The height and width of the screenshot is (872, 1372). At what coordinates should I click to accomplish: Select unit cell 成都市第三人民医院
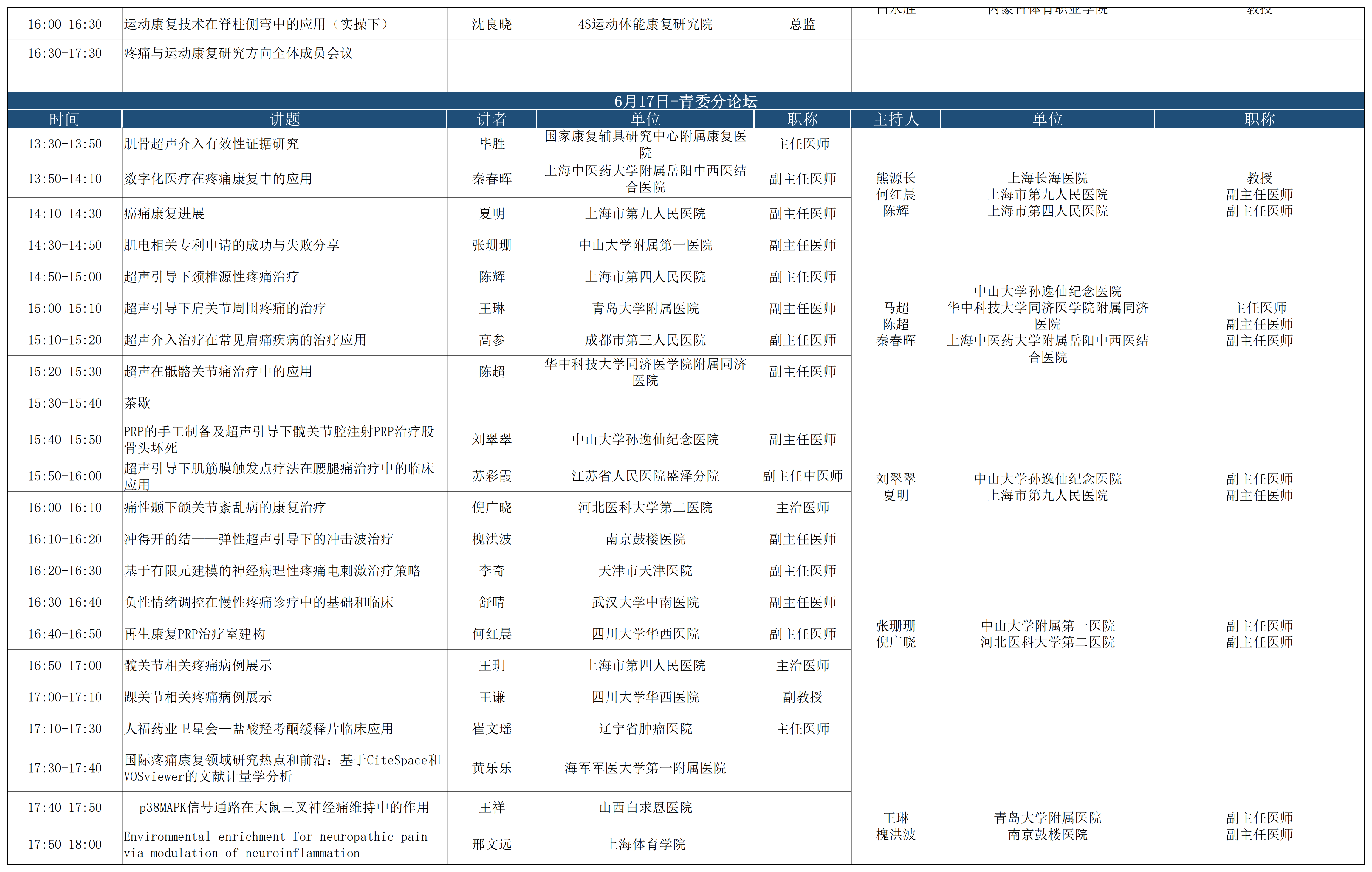pos(645,340)
